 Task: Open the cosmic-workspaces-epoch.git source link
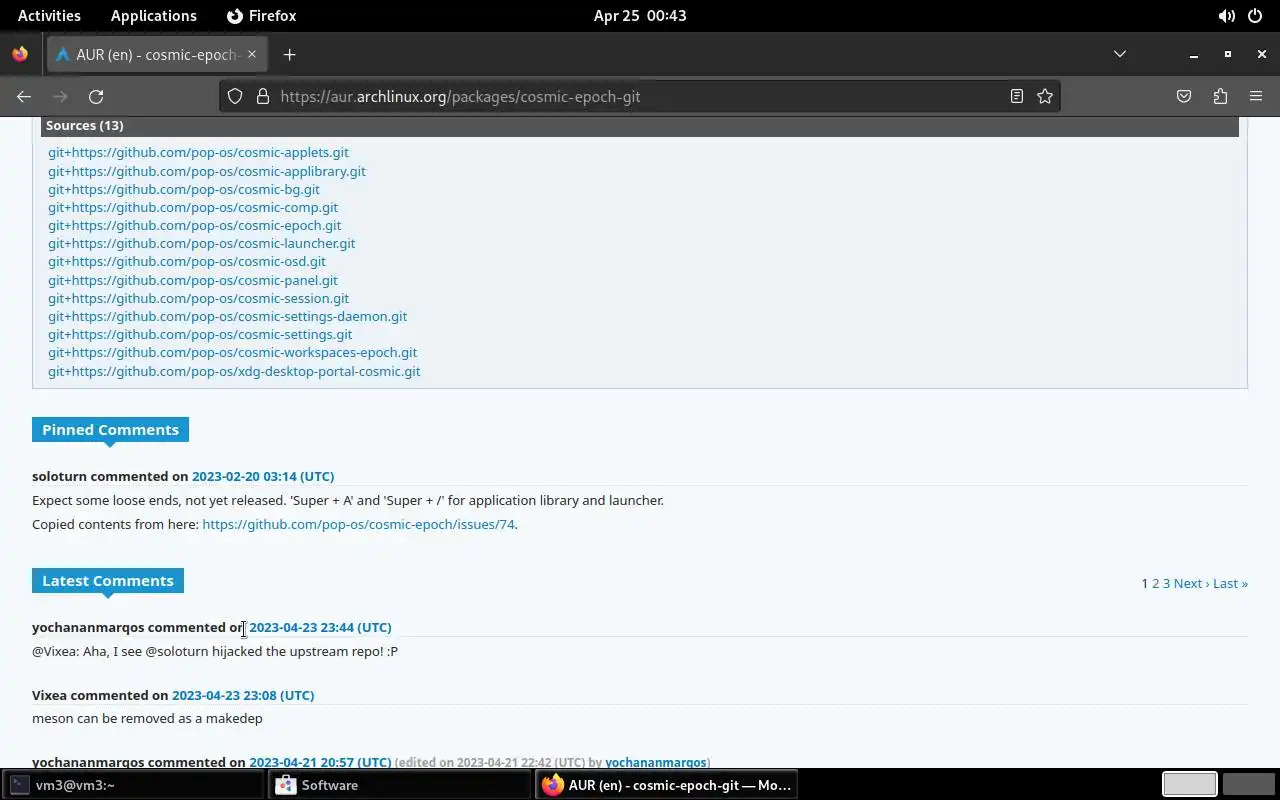[232, 352]
